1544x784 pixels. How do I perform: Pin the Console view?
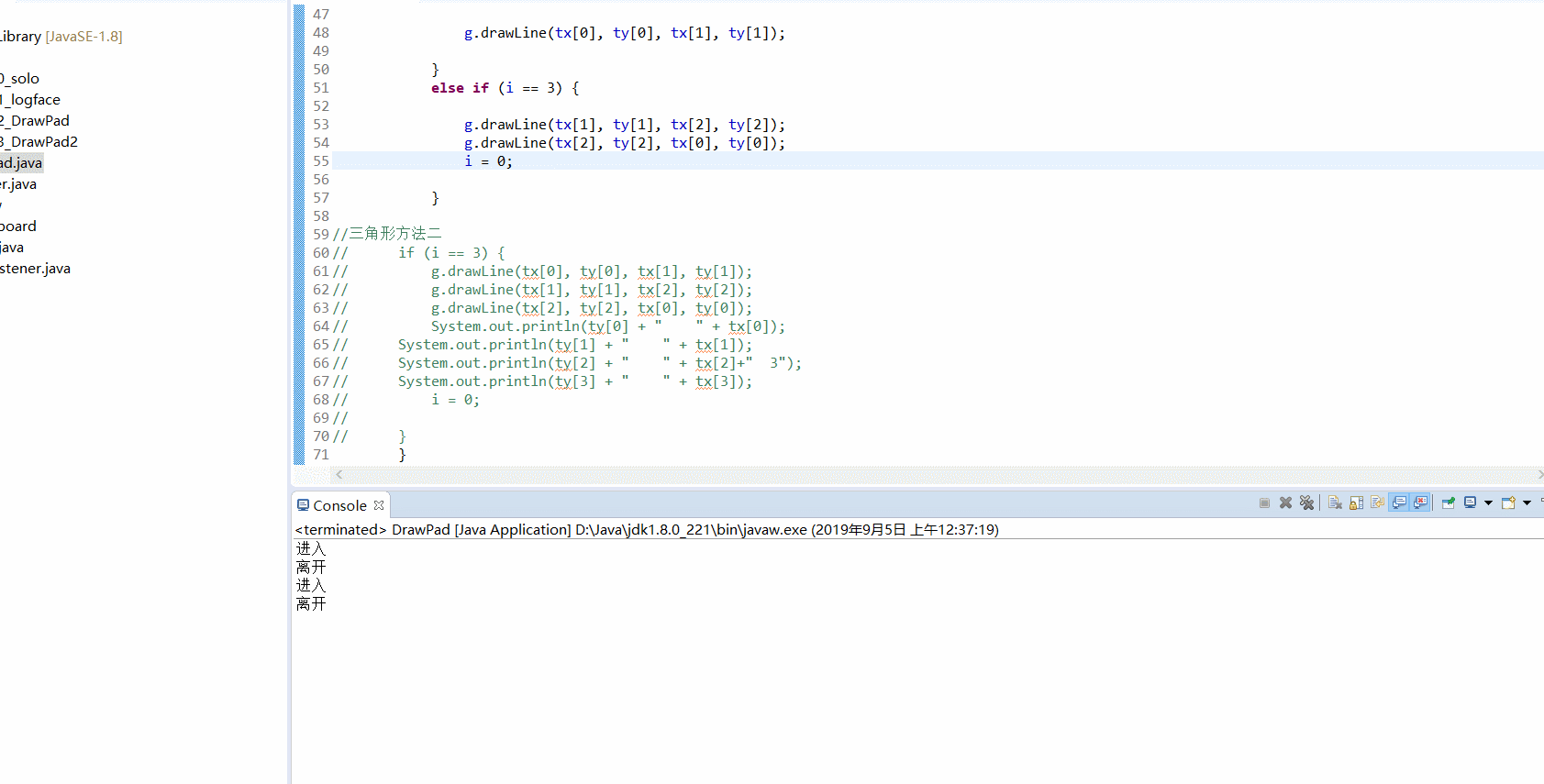[x=1449, y=502]
